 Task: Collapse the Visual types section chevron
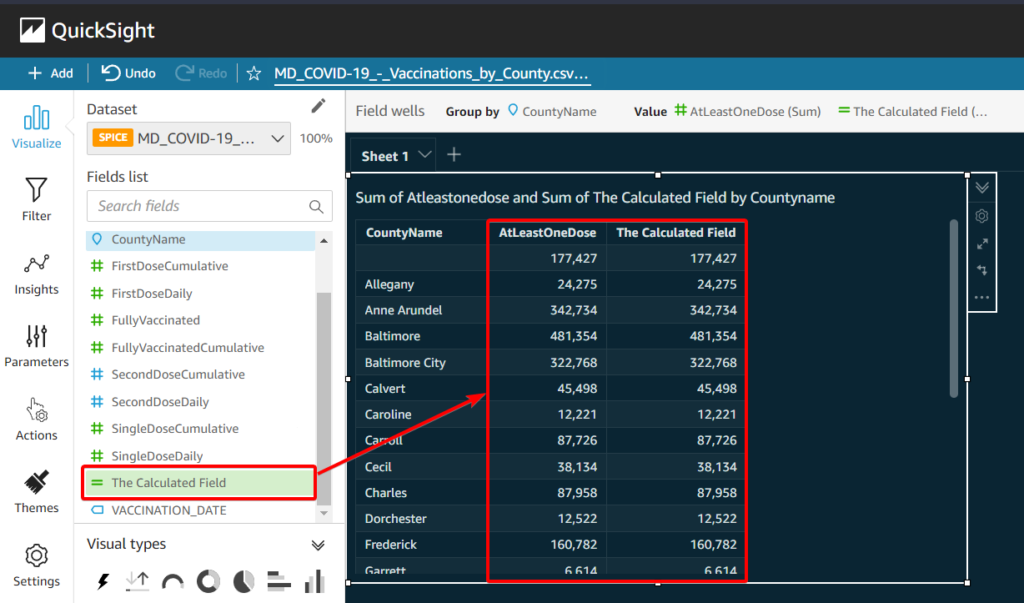318,544
